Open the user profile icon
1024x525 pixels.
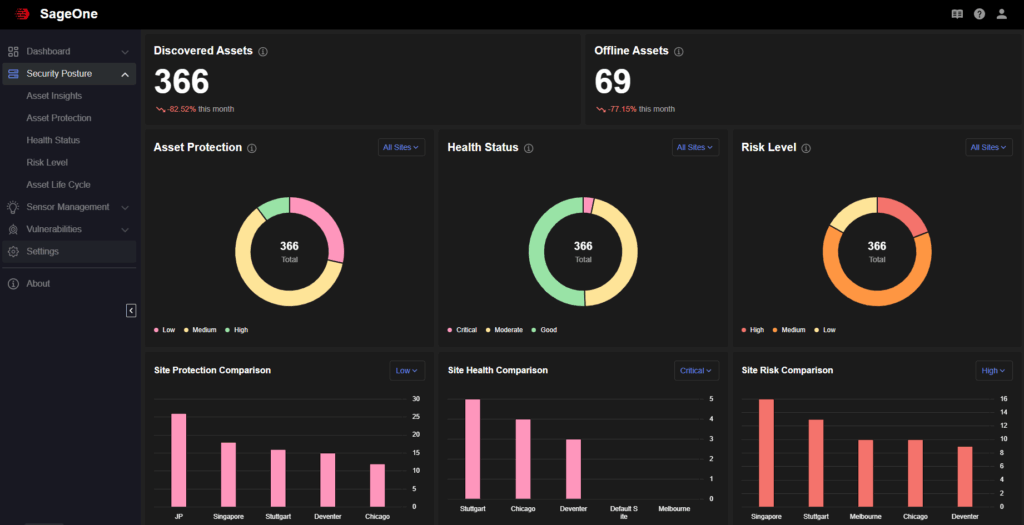[x=1002, y=14]
